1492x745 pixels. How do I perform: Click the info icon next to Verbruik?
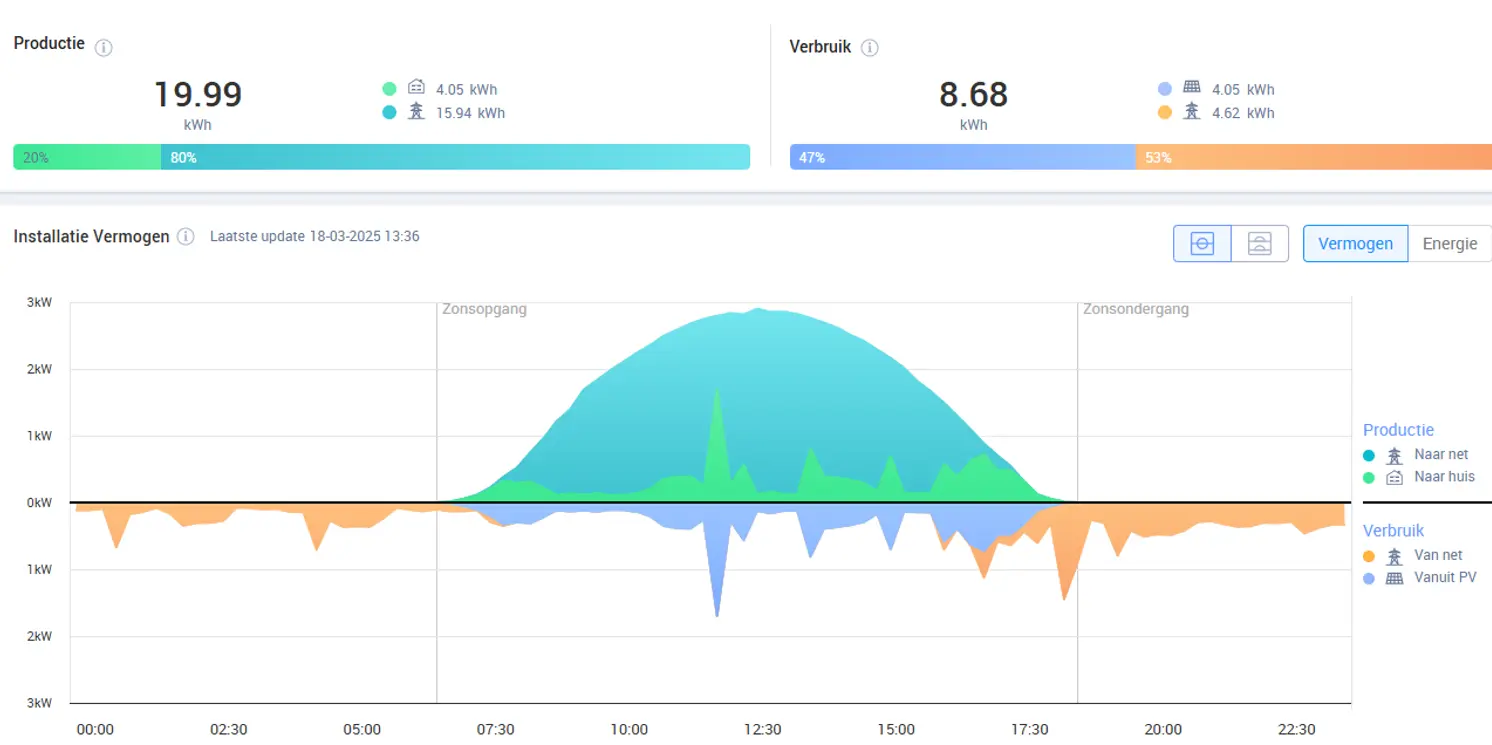pyautogui.click(x=870, y=48)
